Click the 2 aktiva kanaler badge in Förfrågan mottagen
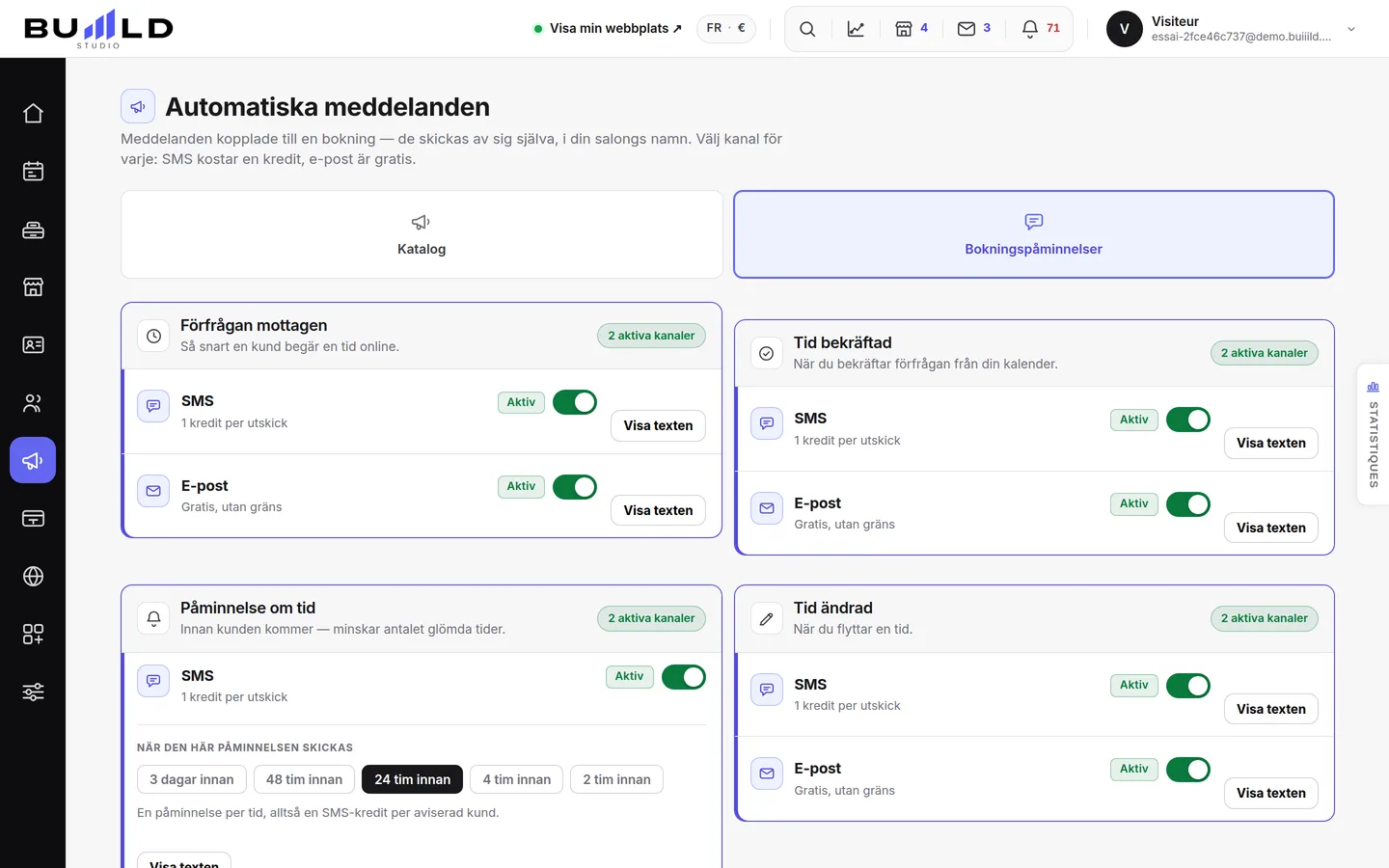 coord(651,336)
